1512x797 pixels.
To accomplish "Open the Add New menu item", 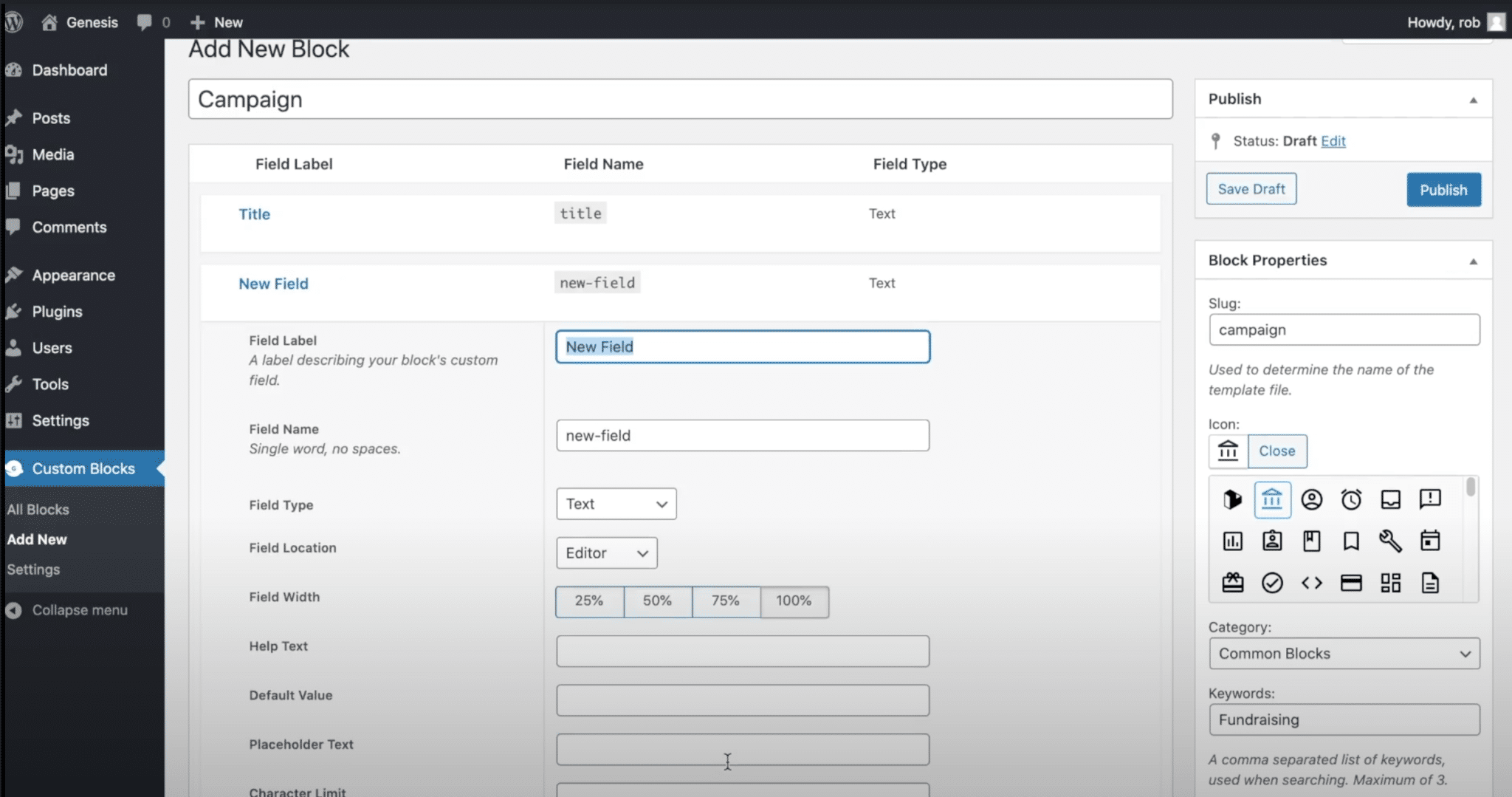I will tap(37, 538).
